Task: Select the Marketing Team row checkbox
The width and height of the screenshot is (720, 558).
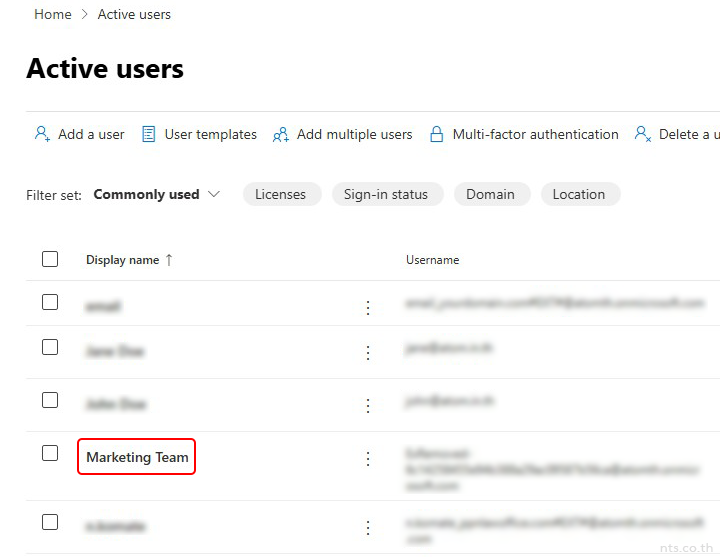Action: coord(50,453)
